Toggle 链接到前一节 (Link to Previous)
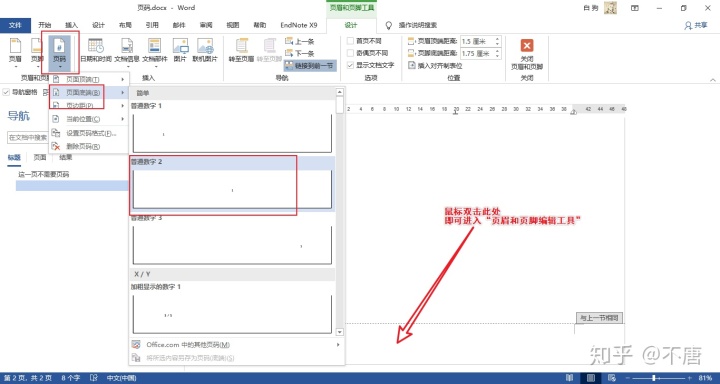 click(310, 65)
